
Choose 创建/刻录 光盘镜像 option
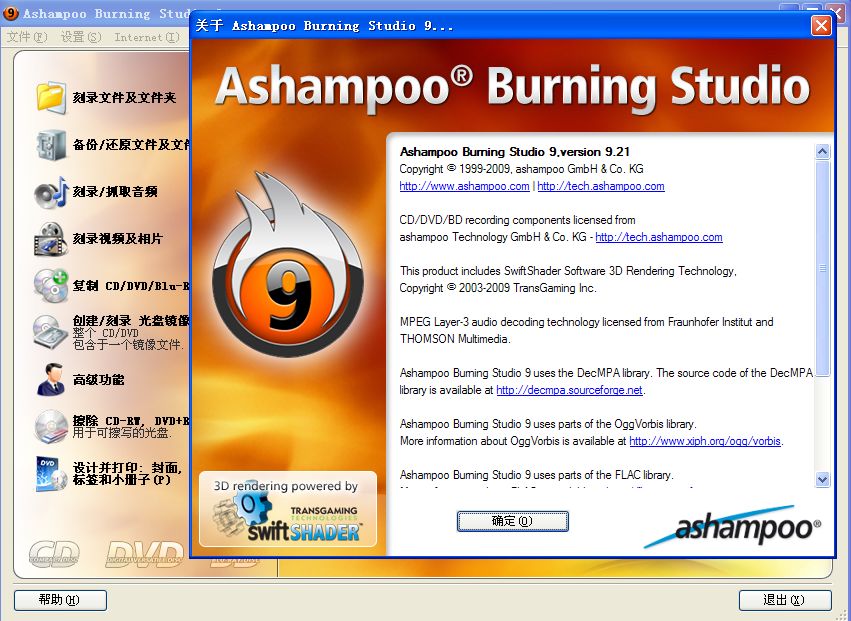point(131,320)
